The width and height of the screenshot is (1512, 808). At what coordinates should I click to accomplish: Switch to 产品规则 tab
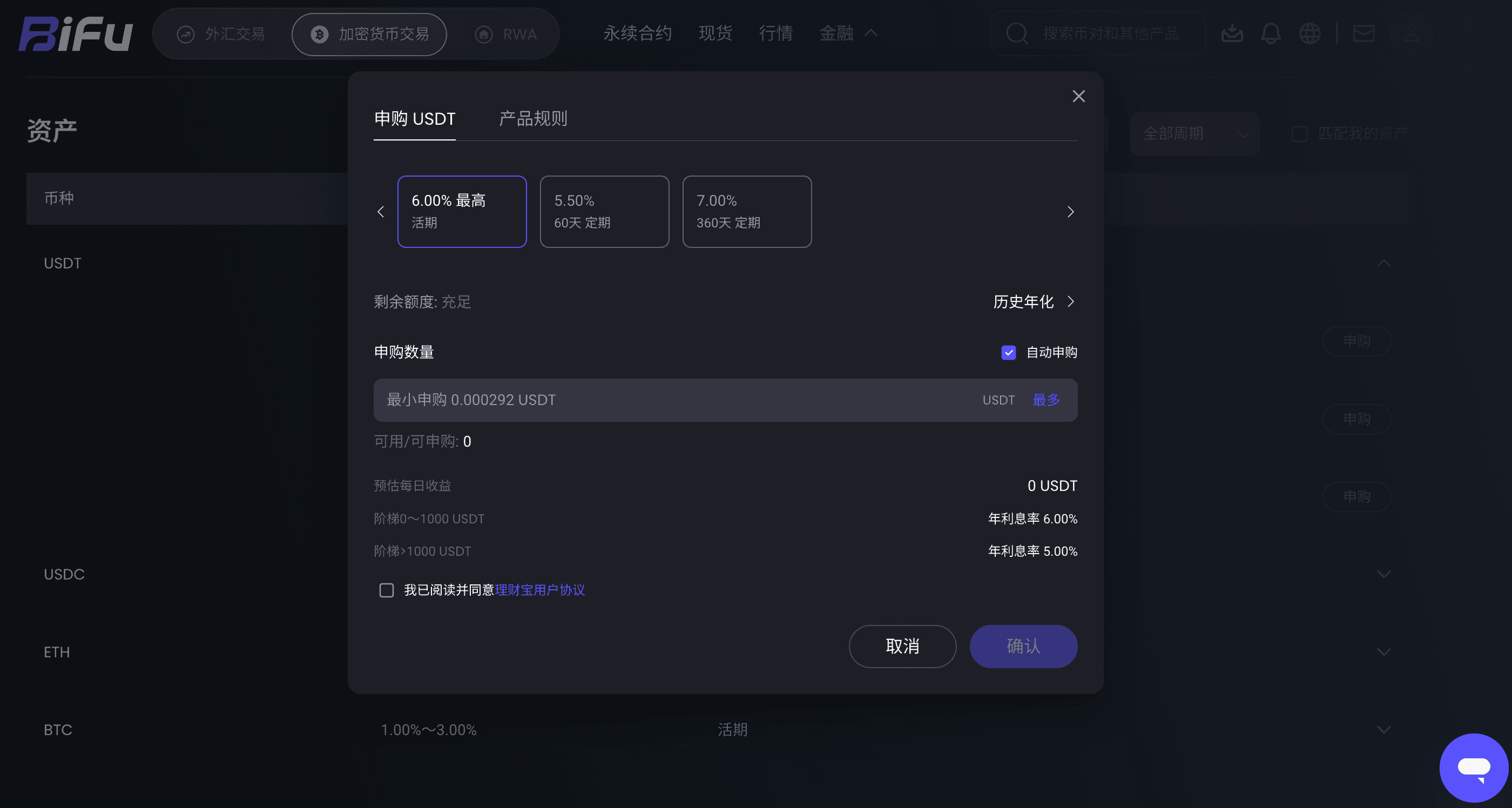(x=532, y=119)
